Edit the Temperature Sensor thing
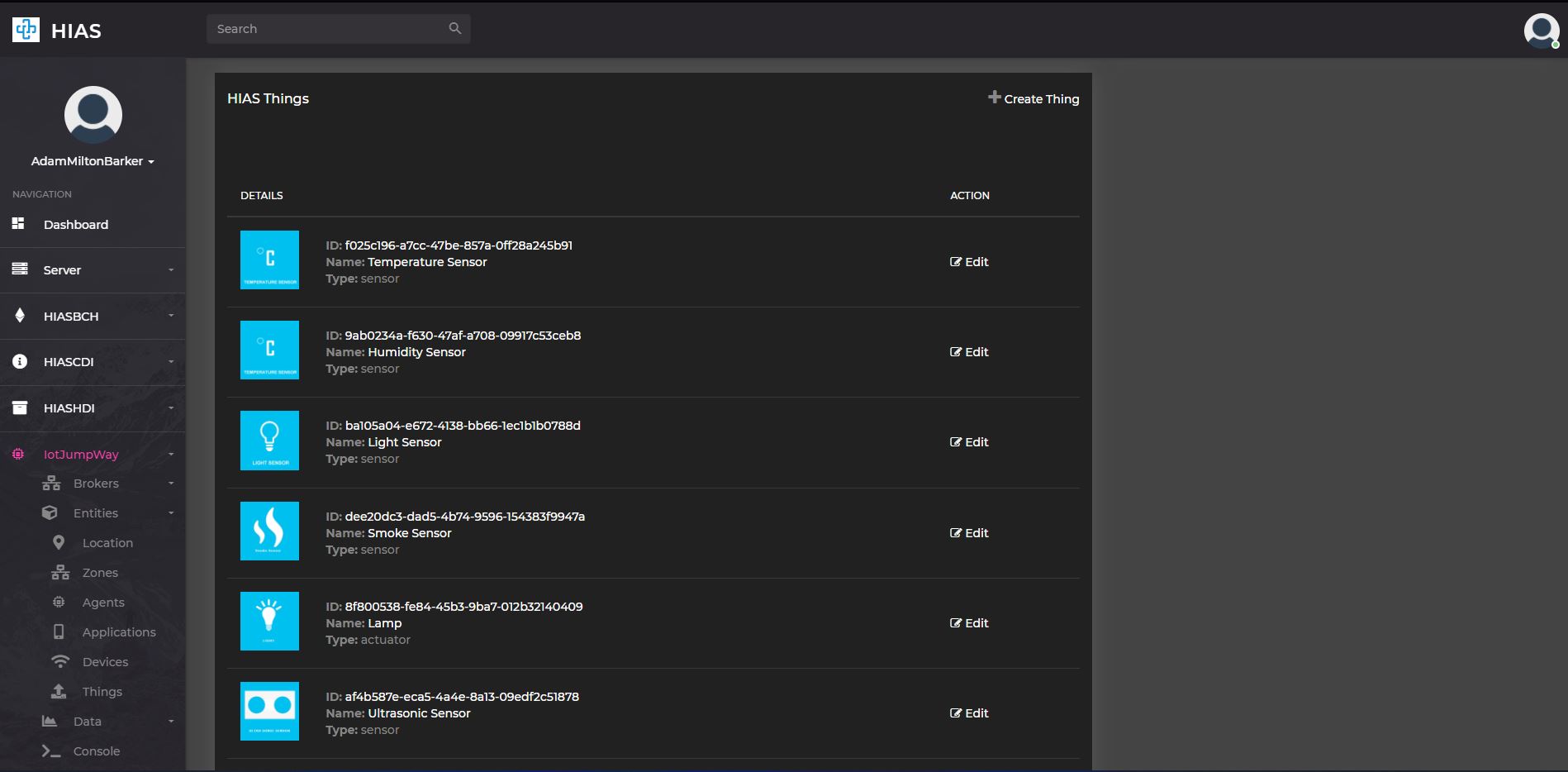Screen dimensions: 1568x772 (969, 261)
